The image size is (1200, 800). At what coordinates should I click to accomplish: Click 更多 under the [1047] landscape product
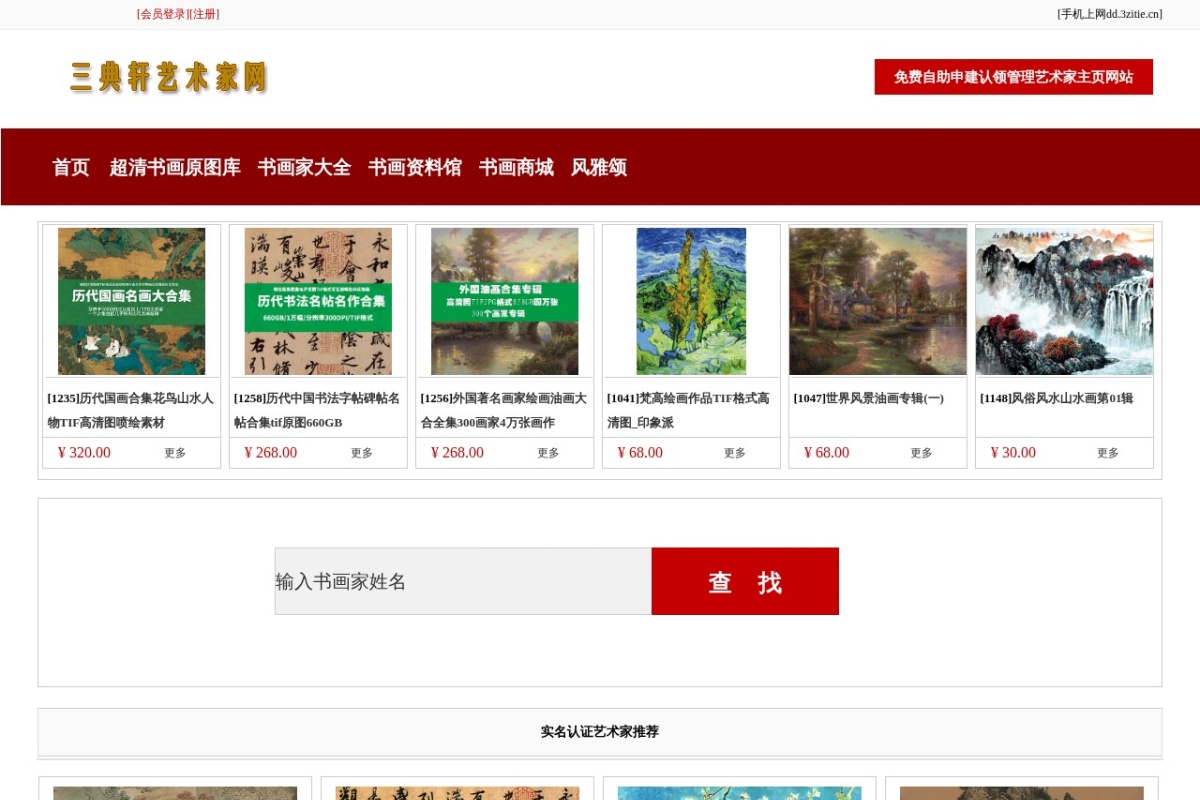[x=921, y=453]
